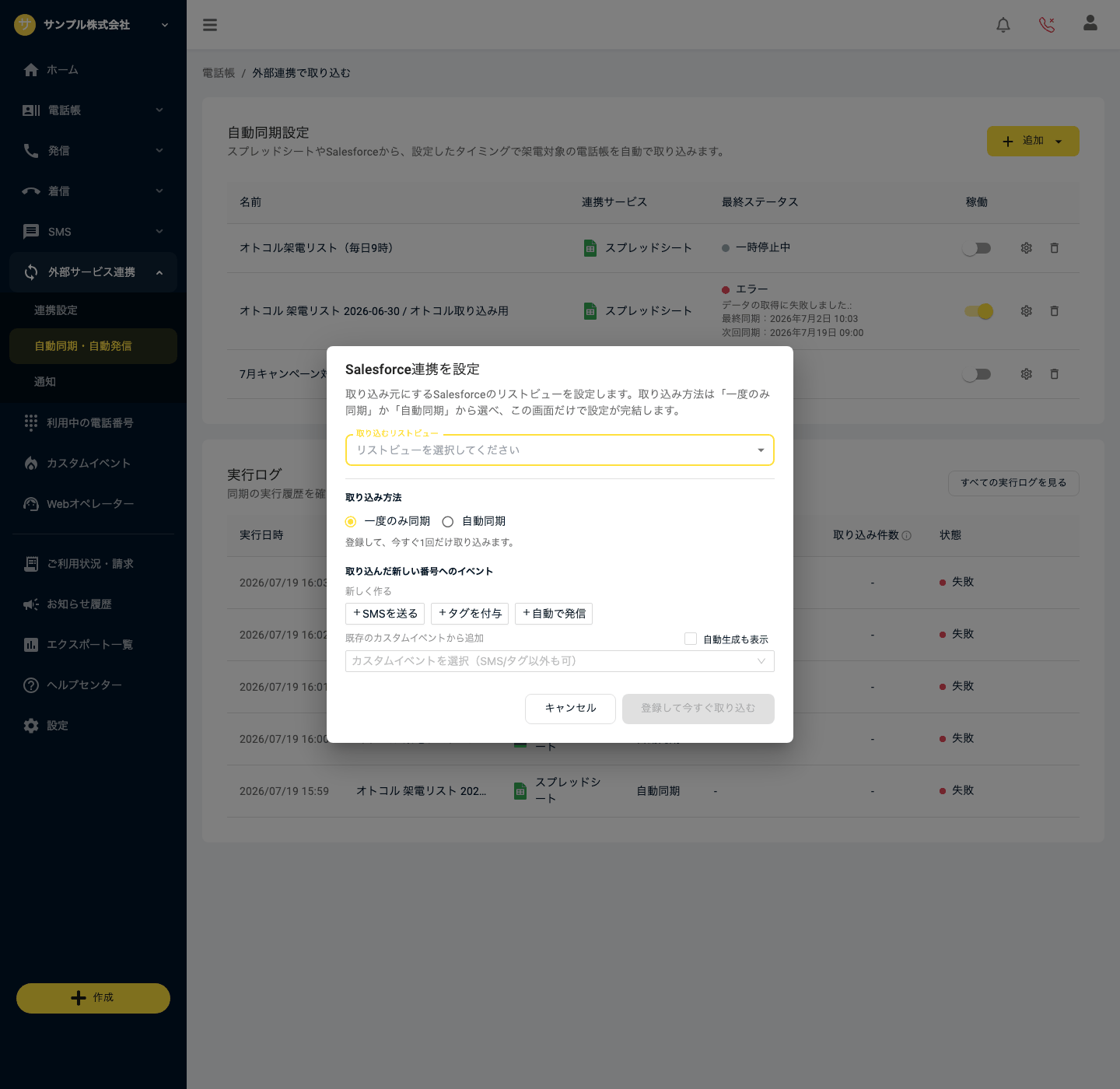Open the user account icon

[1090, 23]
